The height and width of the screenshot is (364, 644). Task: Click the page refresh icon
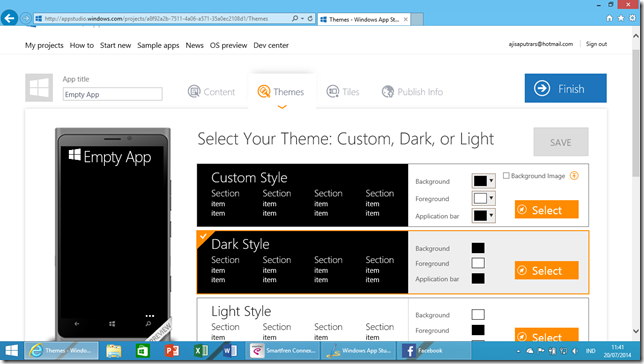pyautogui.click(x=310, y=18)
